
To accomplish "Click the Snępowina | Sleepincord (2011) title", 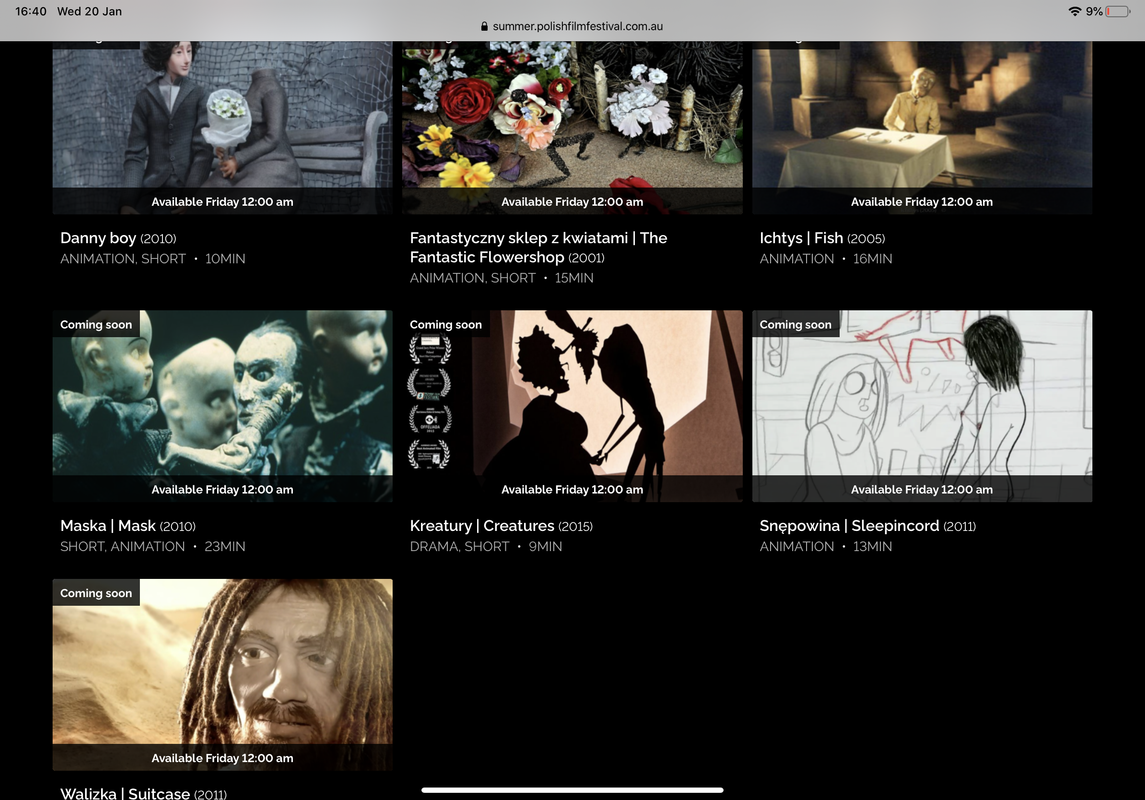I will coord(868,526).
